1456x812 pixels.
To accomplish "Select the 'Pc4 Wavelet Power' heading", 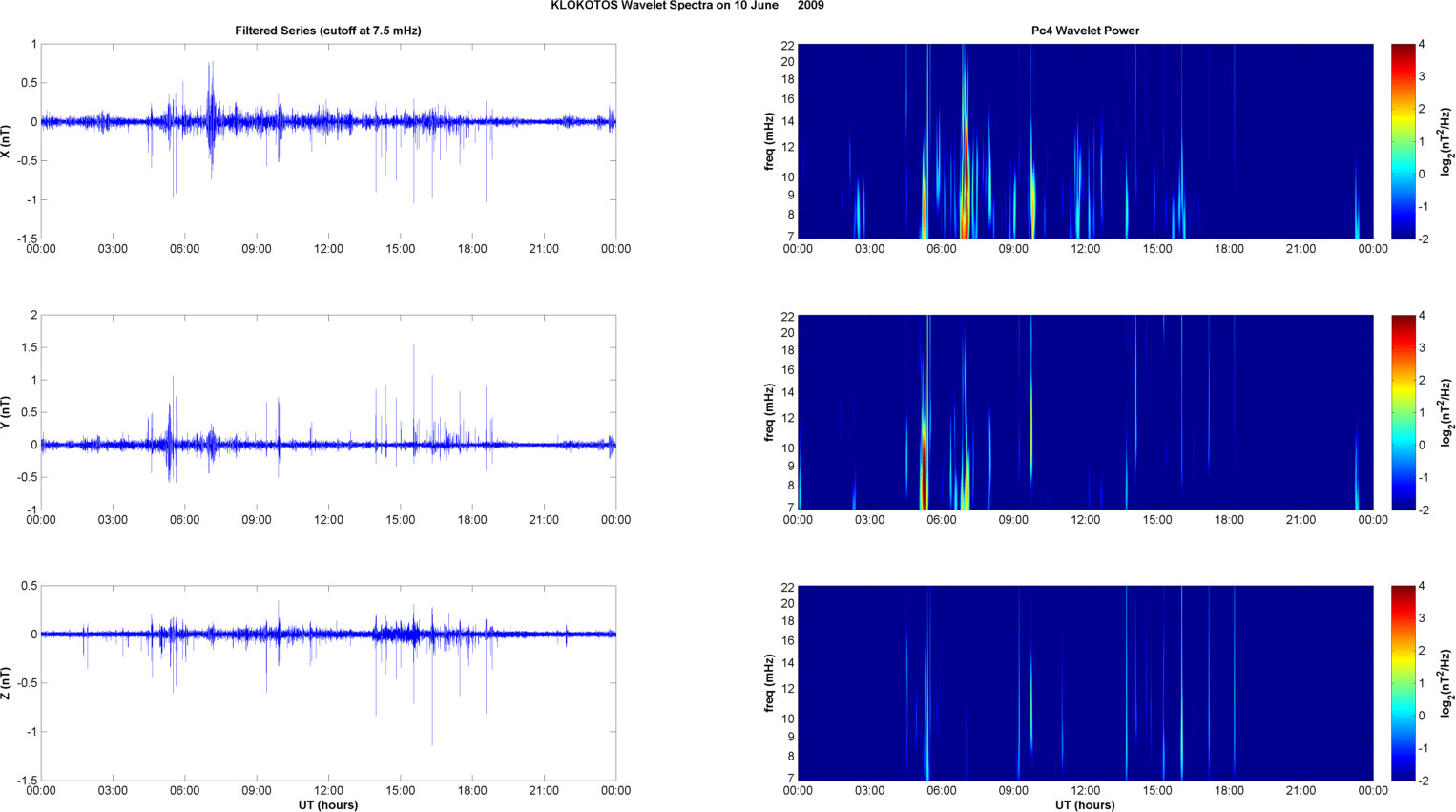I will [x=1085, y=31].
